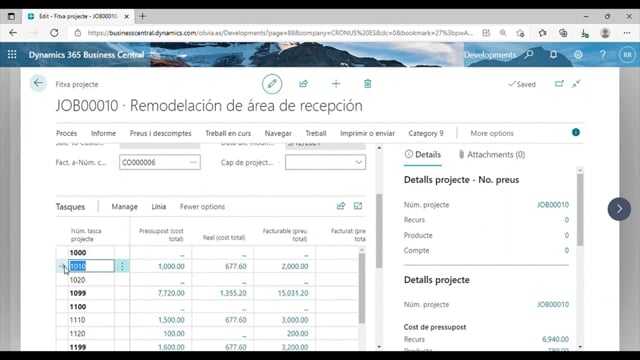Open the Navegar menu
The height and width of the screenshot is (360, 640).
click(278, 133)
